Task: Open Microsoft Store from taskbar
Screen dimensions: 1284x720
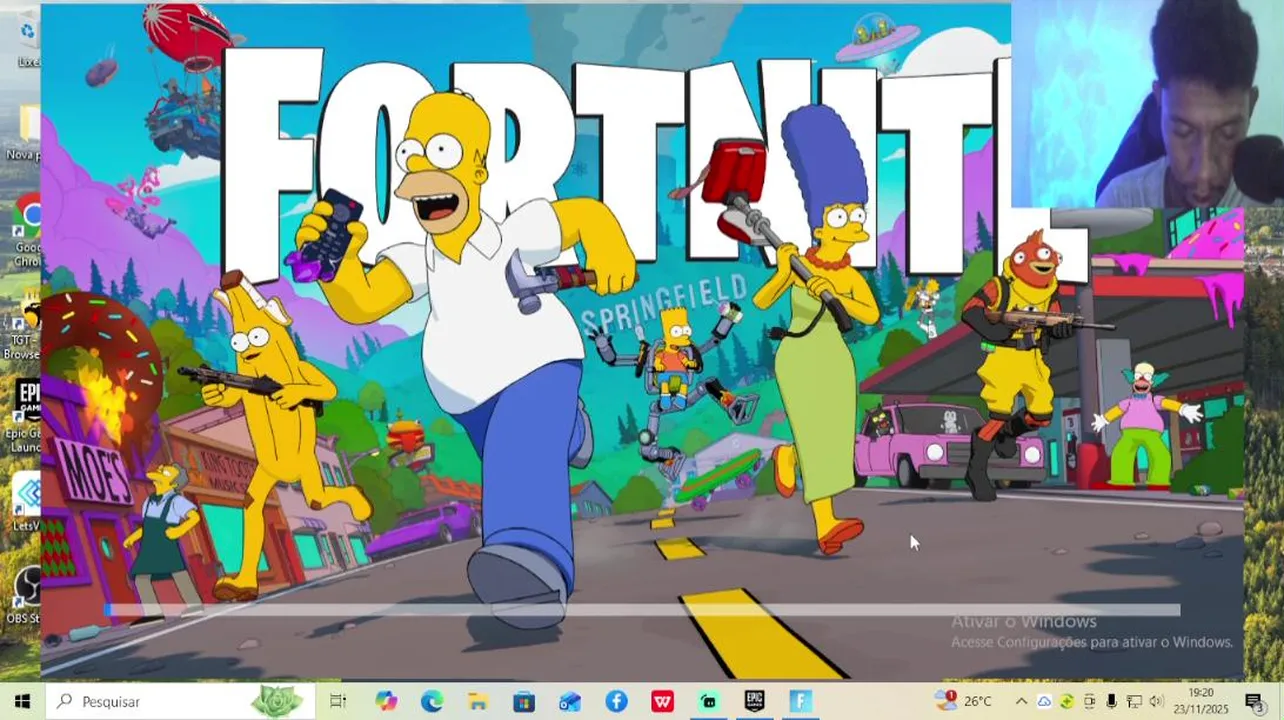Action: coord(524,701)
